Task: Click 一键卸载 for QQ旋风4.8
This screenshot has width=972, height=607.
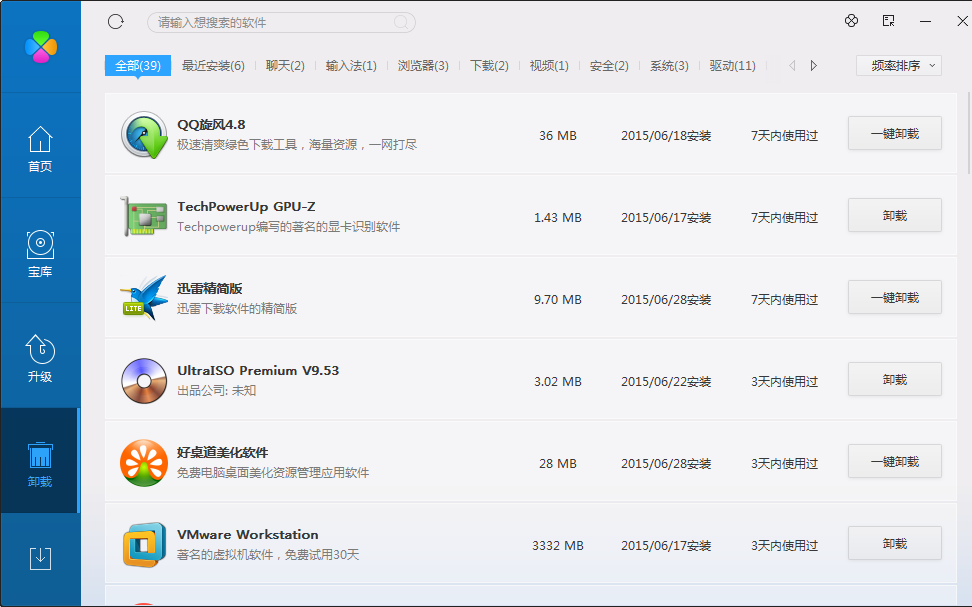Action: pos(895,133)
